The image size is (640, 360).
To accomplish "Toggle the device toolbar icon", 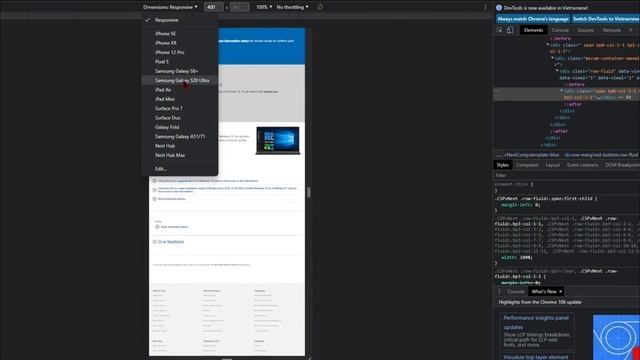I will tap(510, 30).
